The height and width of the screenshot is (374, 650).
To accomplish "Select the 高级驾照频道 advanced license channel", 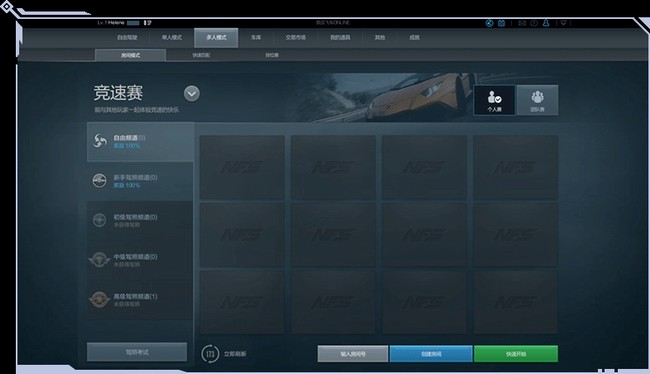I will coord(140,300).
